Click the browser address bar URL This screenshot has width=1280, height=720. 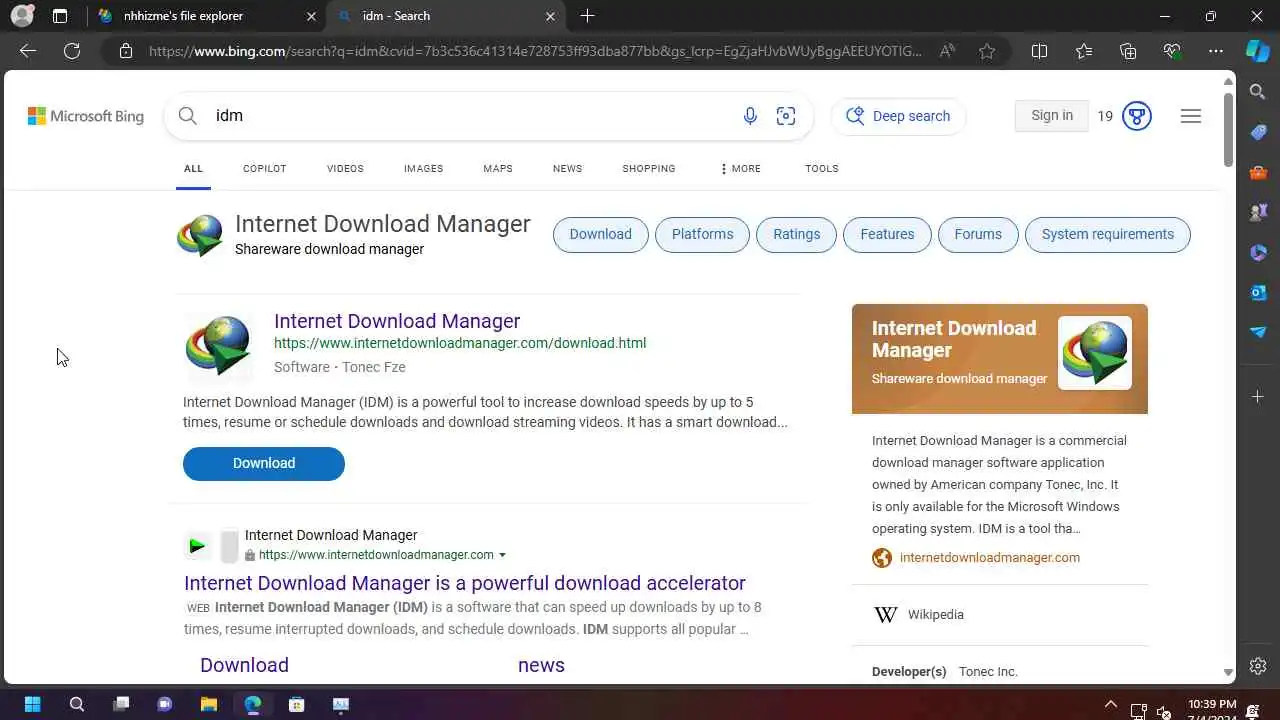[535, 51]
